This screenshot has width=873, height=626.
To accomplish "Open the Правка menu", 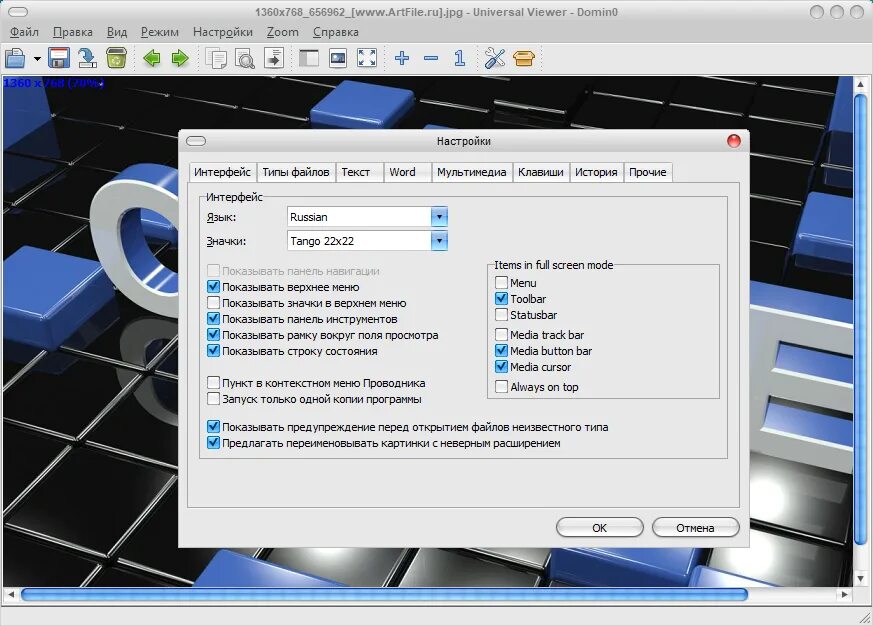I will pos(73,32).
